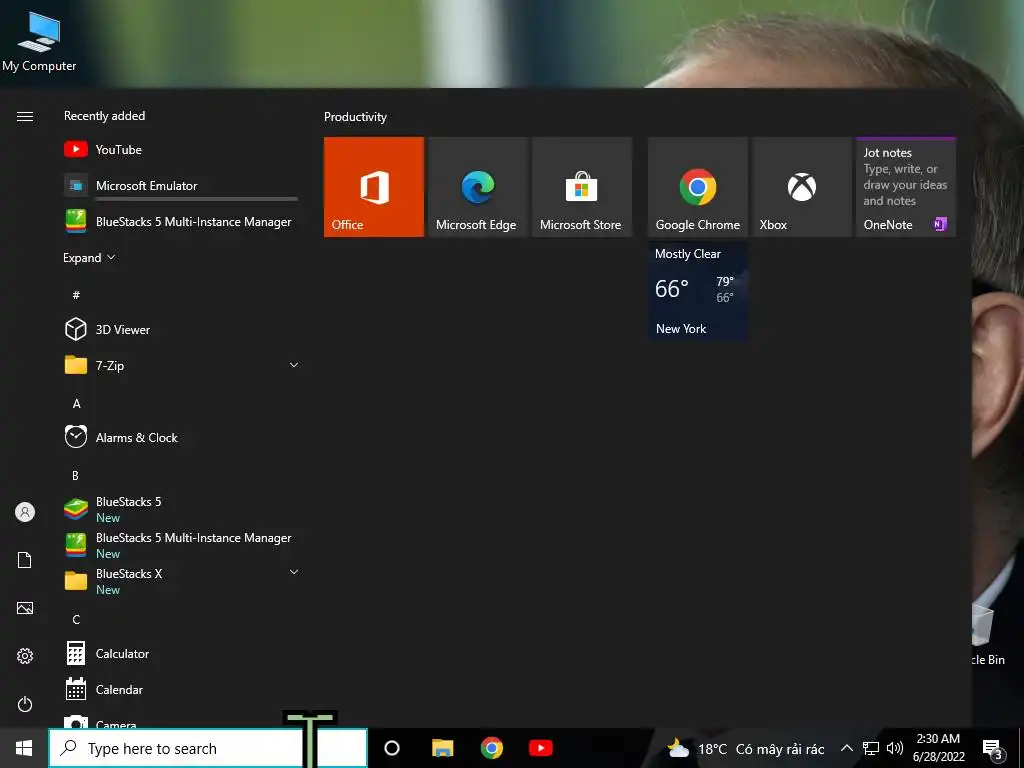1024x768 pixels.
Task: Open Google Chrome on taskbar
Action: (x=492, y=748)
